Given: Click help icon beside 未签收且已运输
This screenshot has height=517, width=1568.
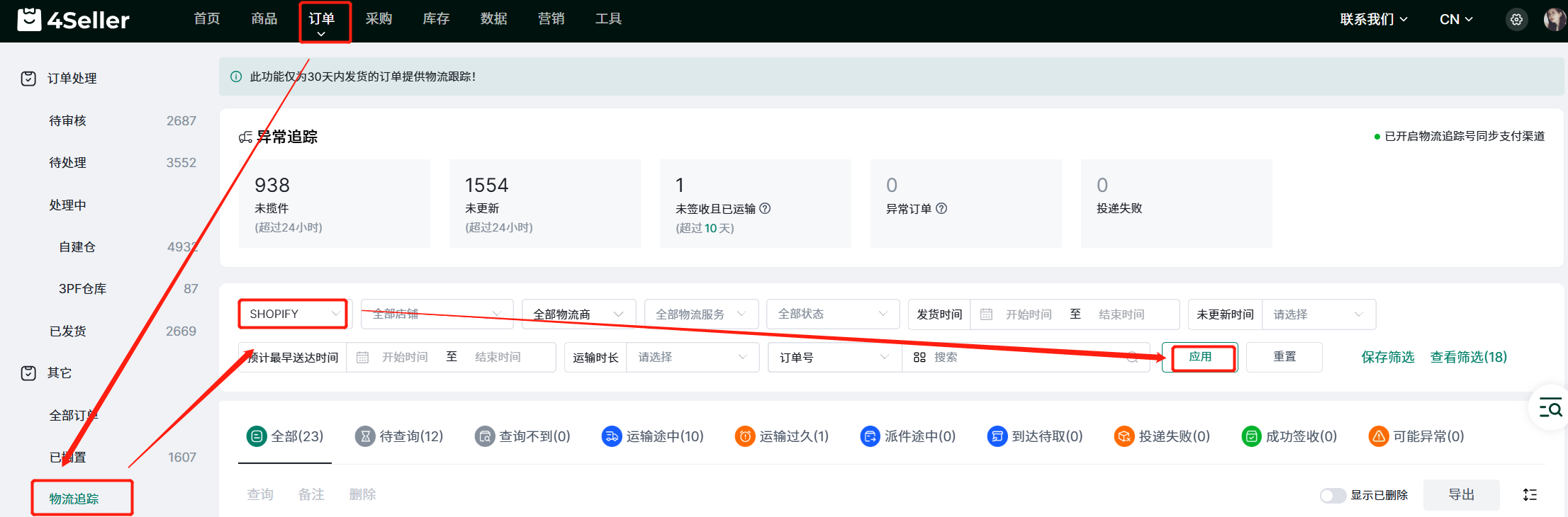Looking at the screenshot, I should point(765,208).
